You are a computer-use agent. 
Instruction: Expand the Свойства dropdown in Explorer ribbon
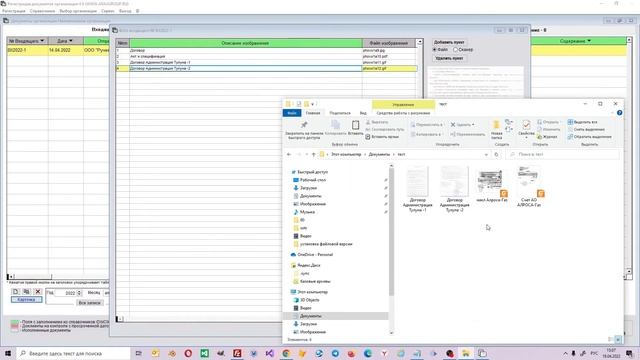526,138
